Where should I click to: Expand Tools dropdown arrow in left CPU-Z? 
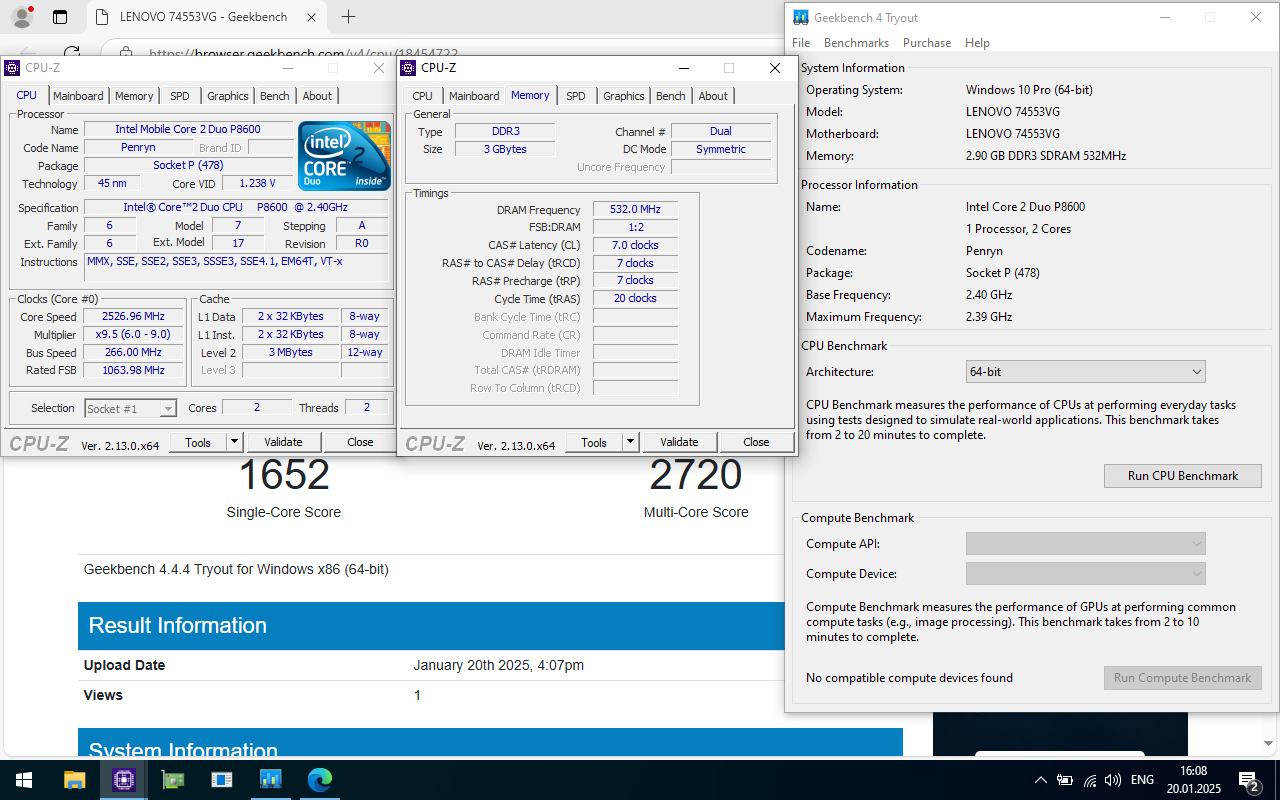tap(234, 442)
